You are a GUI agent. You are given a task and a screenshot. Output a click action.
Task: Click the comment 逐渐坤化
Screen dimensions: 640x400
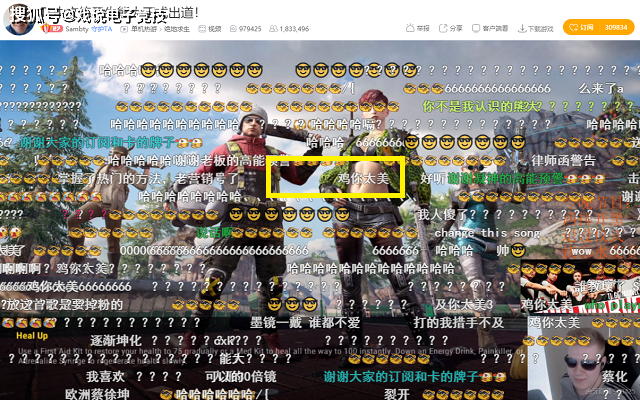[x=116, y=340]
